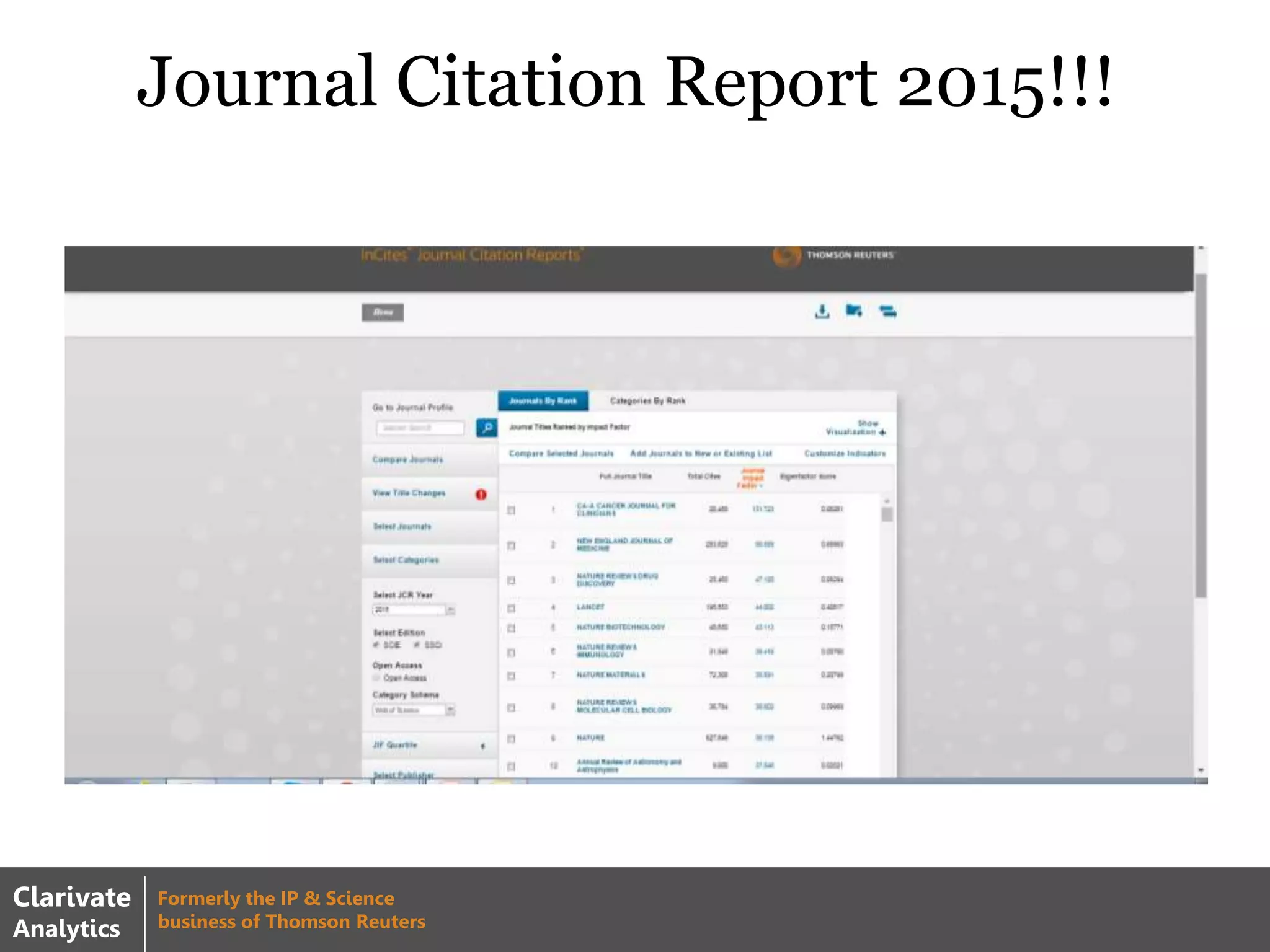Image resolution: width=1270 pixels, height=952 pixels.
Task: Click Total Cites column header
Action: tap(704, 477)
